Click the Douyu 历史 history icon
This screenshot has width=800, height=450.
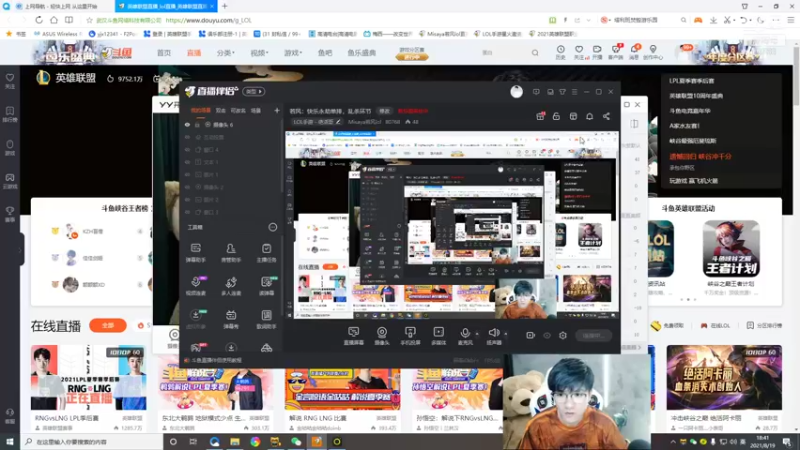coord(560,52)
